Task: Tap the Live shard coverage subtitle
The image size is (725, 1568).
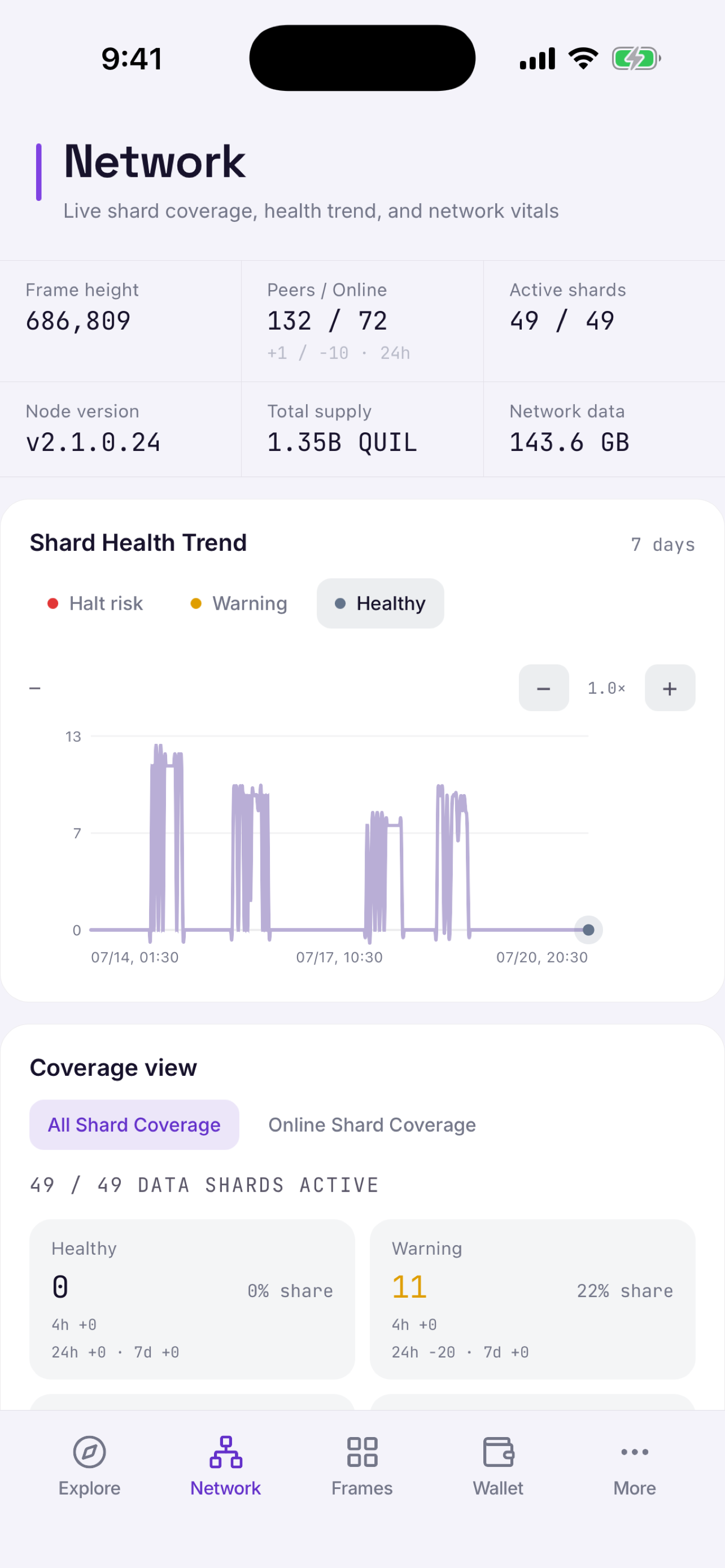Action: pos(311,211)
